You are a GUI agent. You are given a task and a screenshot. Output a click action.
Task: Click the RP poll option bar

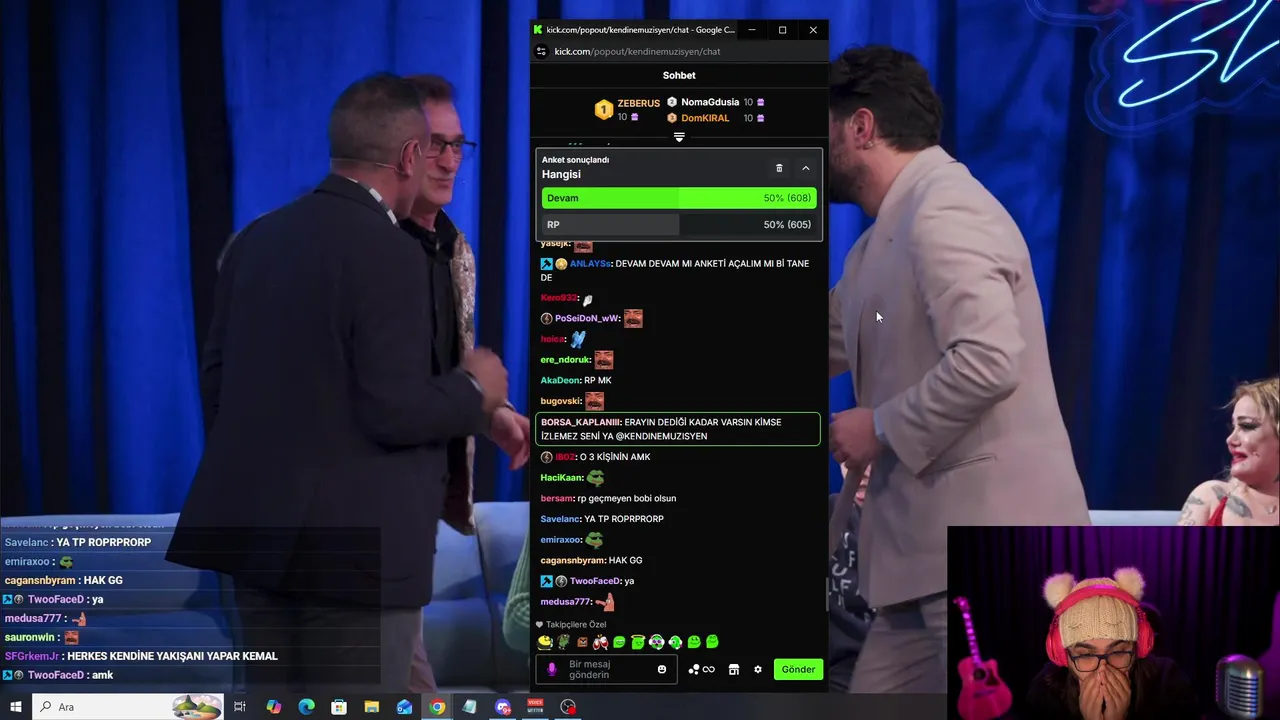679,225
